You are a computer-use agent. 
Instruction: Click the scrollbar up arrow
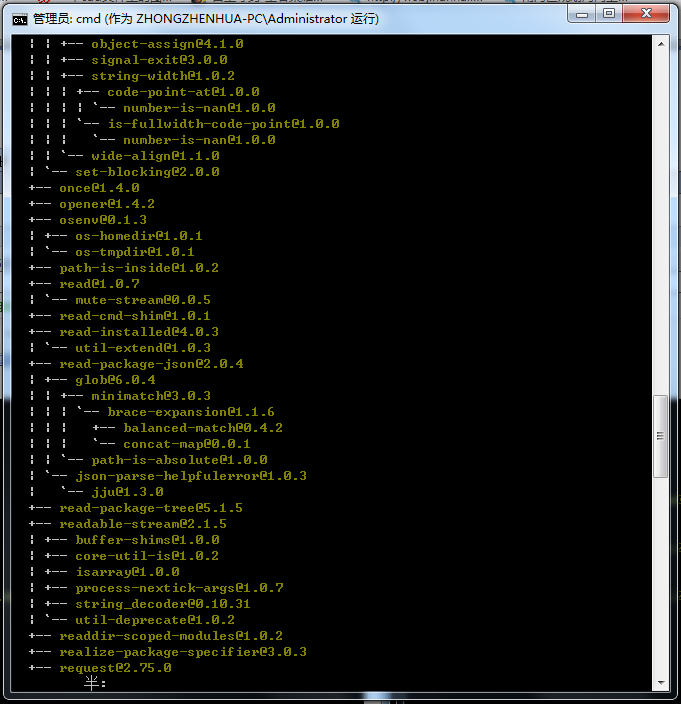[x=661, y=44]
